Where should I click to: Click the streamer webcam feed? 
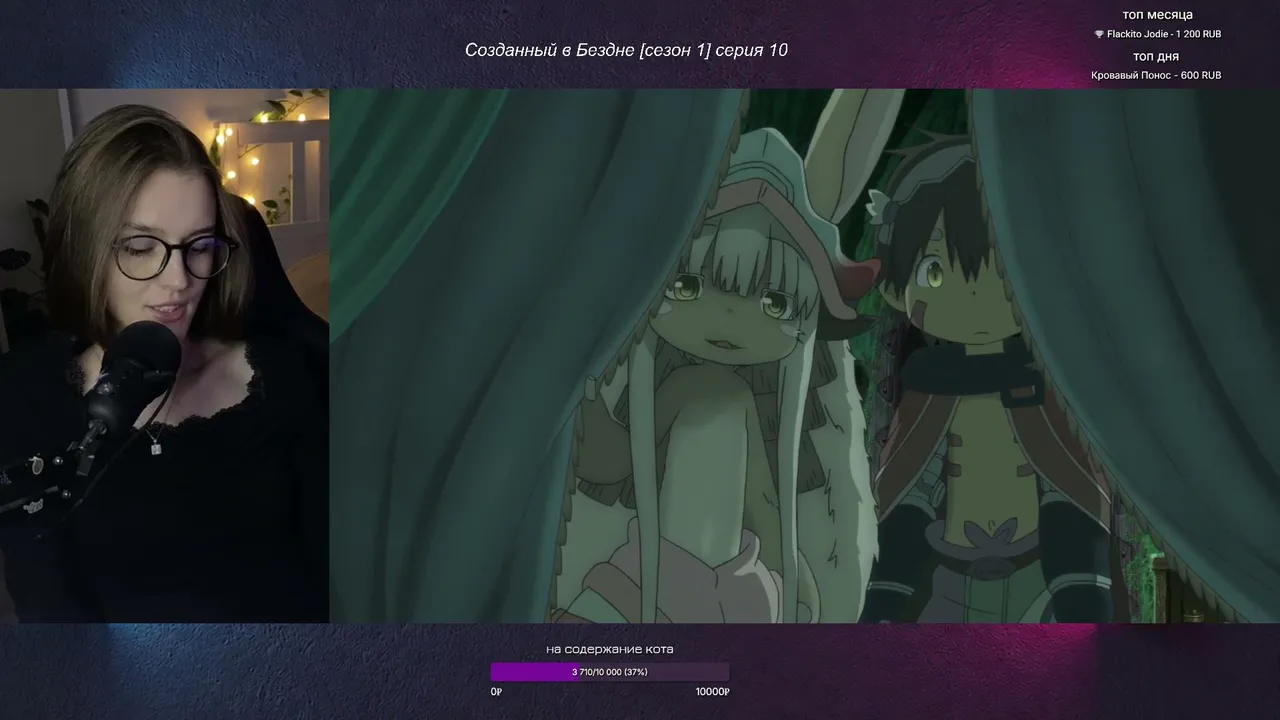[x=164, y=356]
